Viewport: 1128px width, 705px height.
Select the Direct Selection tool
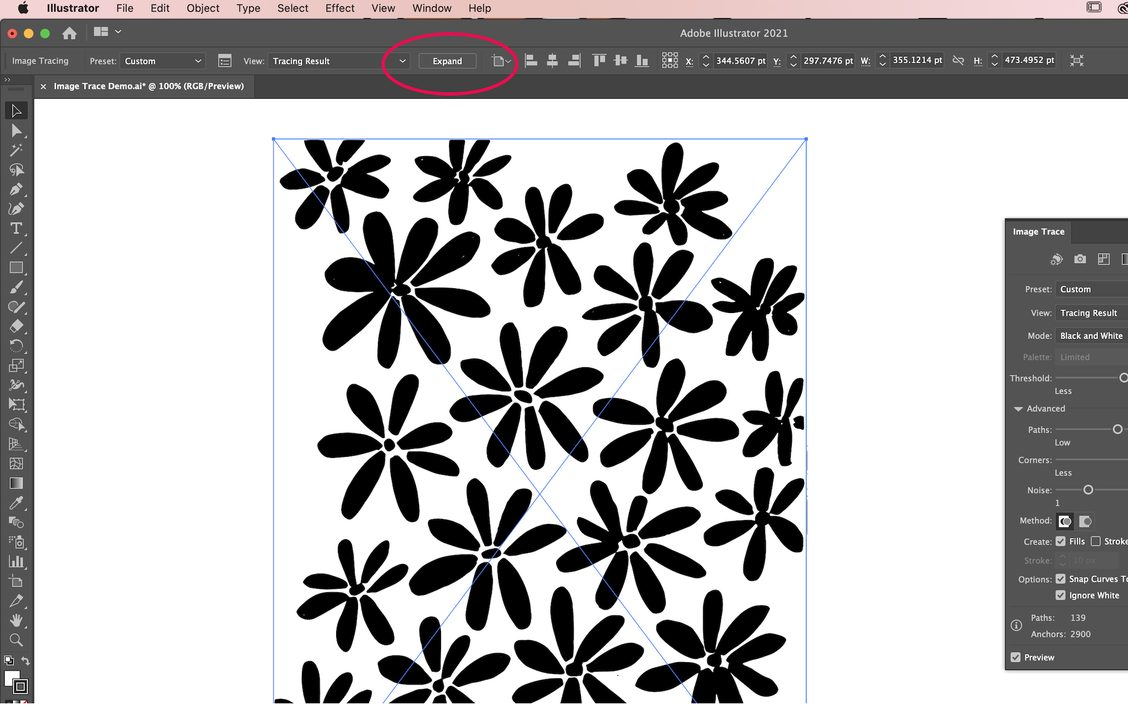pos(16,130)
